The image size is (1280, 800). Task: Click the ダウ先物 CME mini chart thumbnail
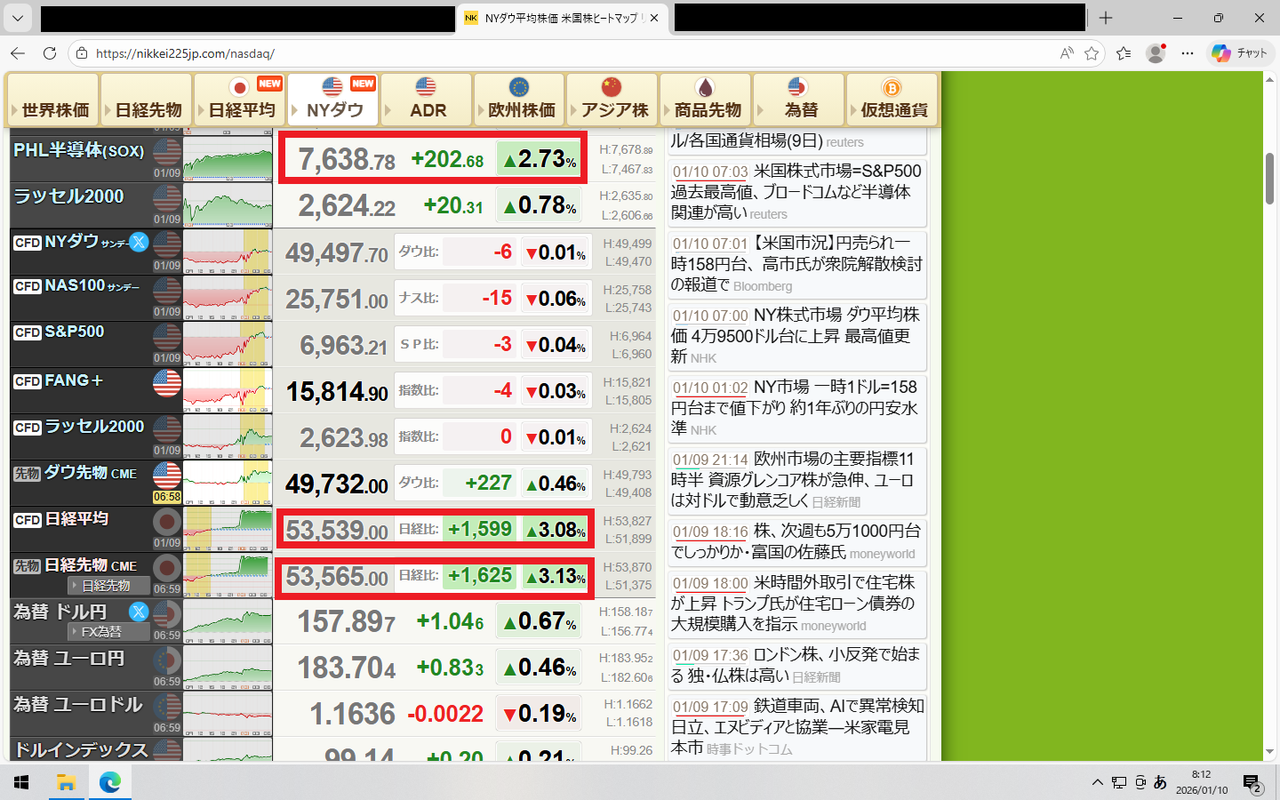[227, 479]
